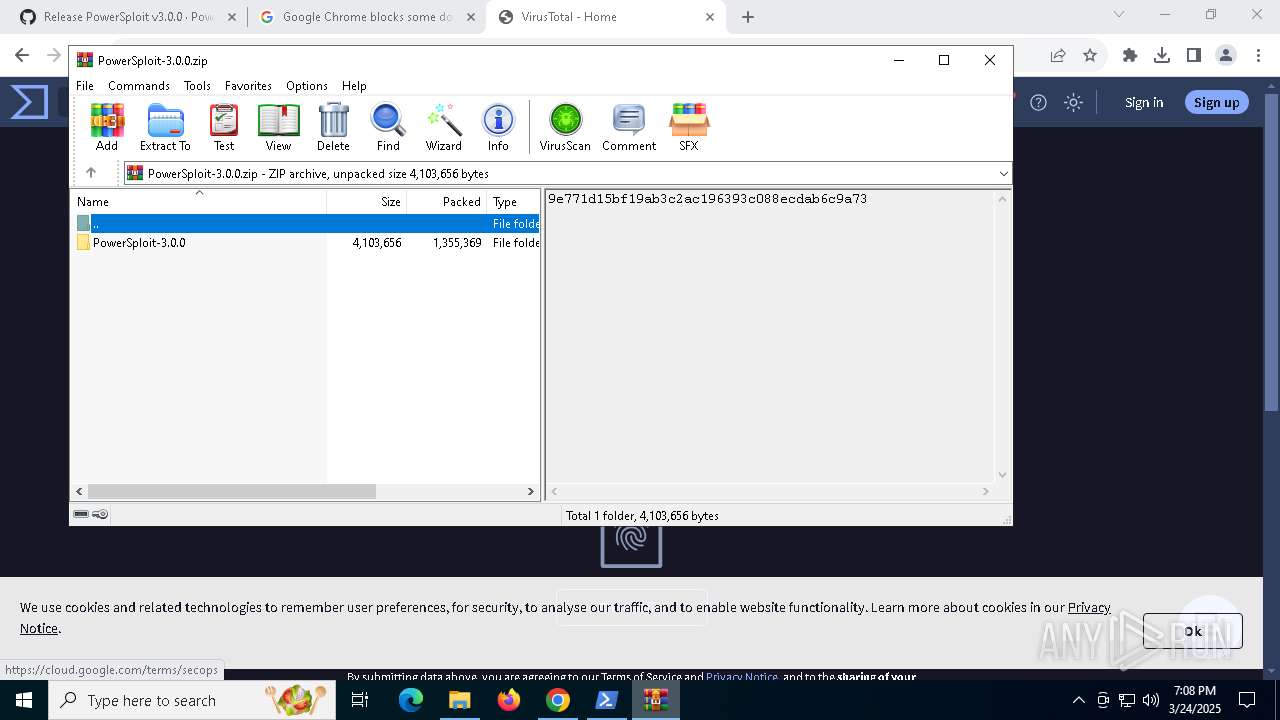
Task: Close the VirusTotal - Home tab
Action: (711, 17)
